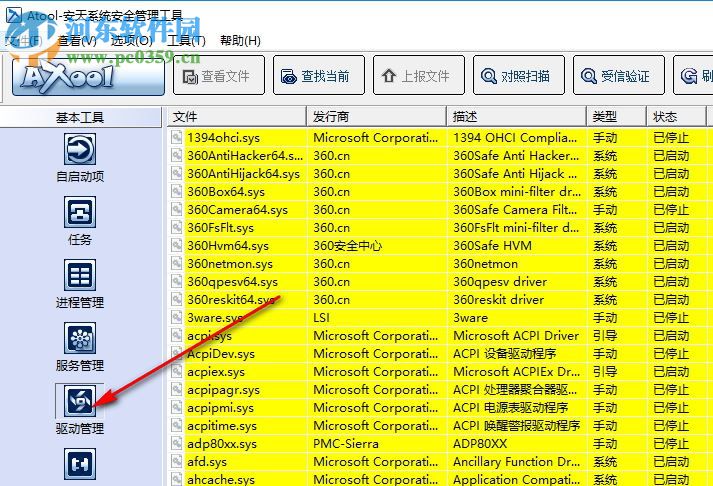This screenshot has width=713, height=486.
Task: Click the 查看文件 toolbar button
Action: [219, 75]
